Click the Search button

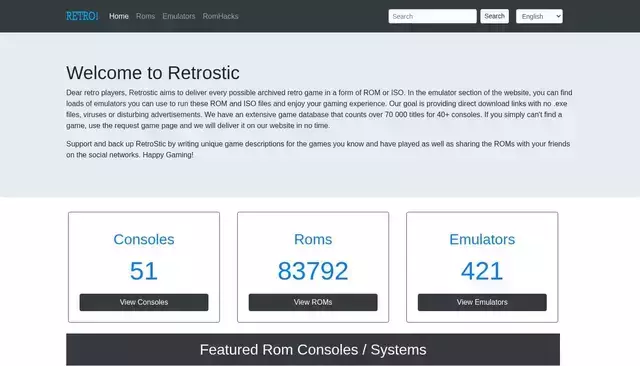pos(494,16)
